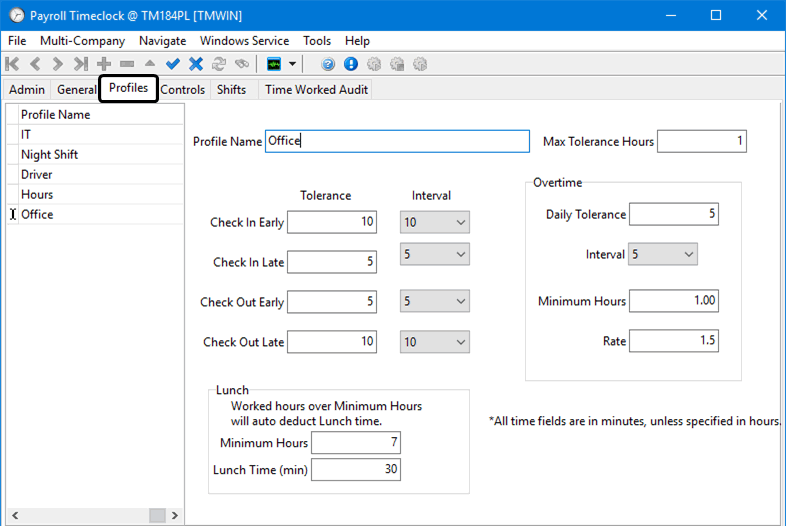Screen dimensions: 786x526
Task: Open help via blue question mark icon
Action: (328, 64)
